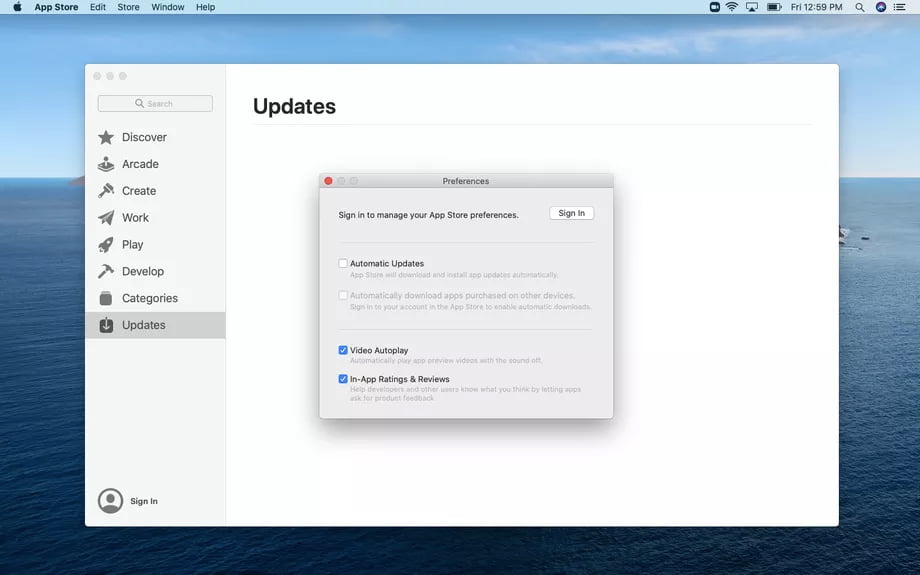Click Sign In text in sidebar
The image size is (920, 575).
144,501
